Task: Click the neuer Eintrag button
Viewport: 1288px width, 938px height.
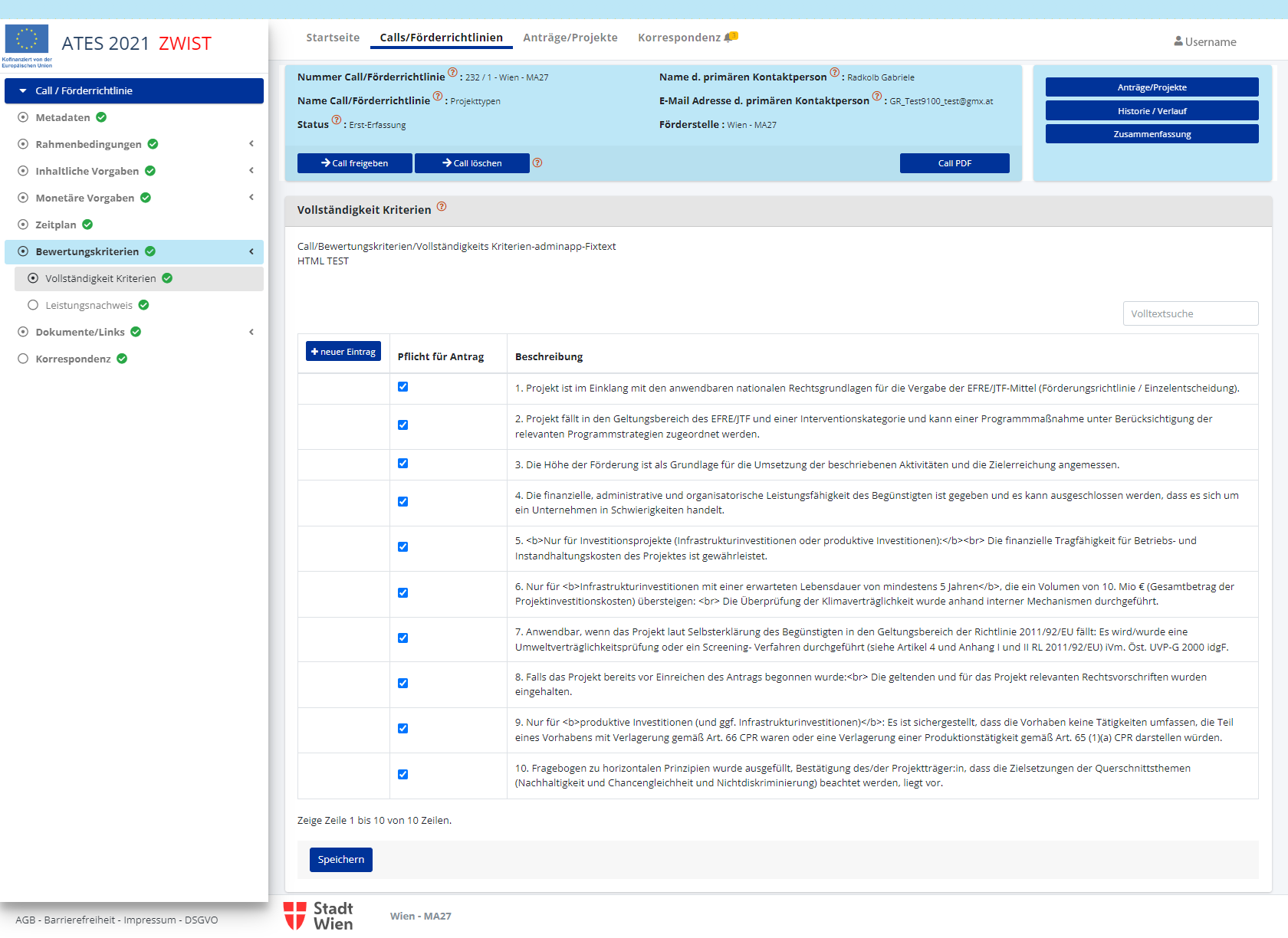Action: pos(343,352)
